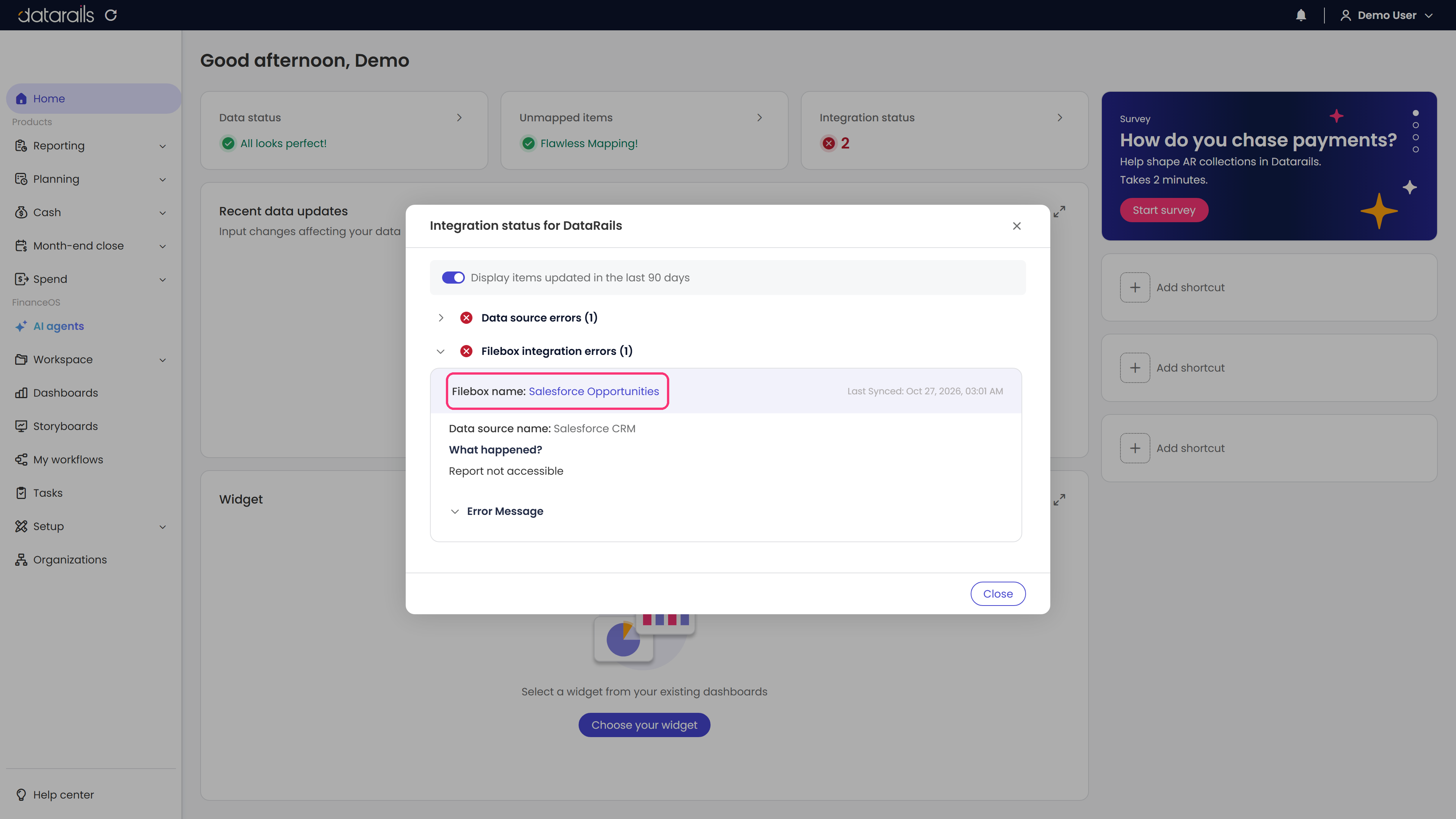Screen dimensions: 1456x819
Task: Select the first survey carousel dot
Action: tap(1415, 113)
